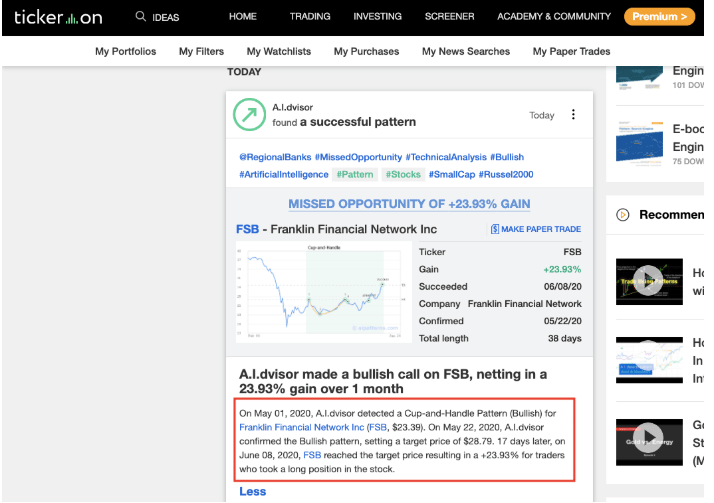Click the #Pattern hashtag tag

[355, 174]
